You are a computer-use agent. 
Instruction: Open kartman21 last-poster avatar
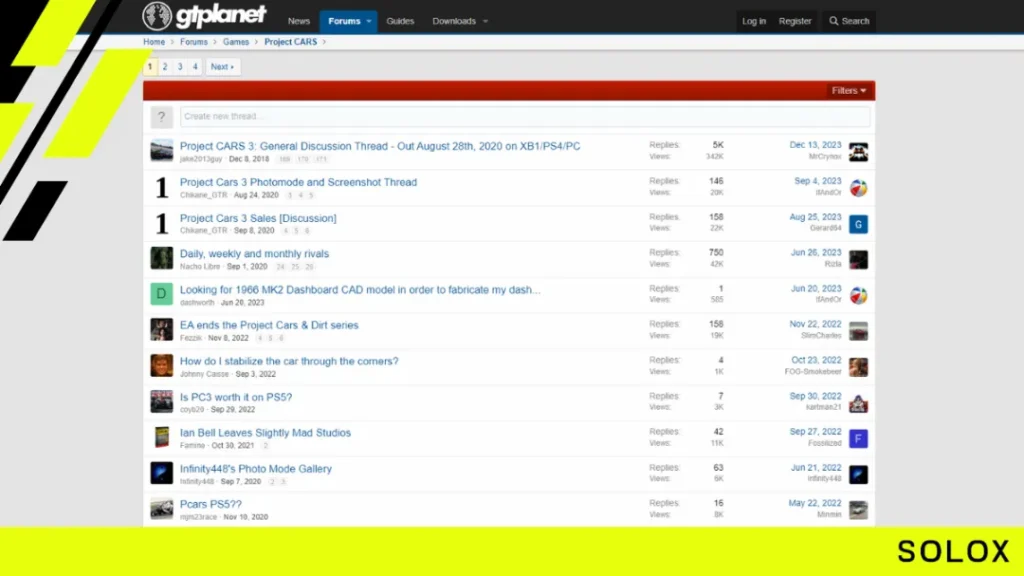click(858, 403)
